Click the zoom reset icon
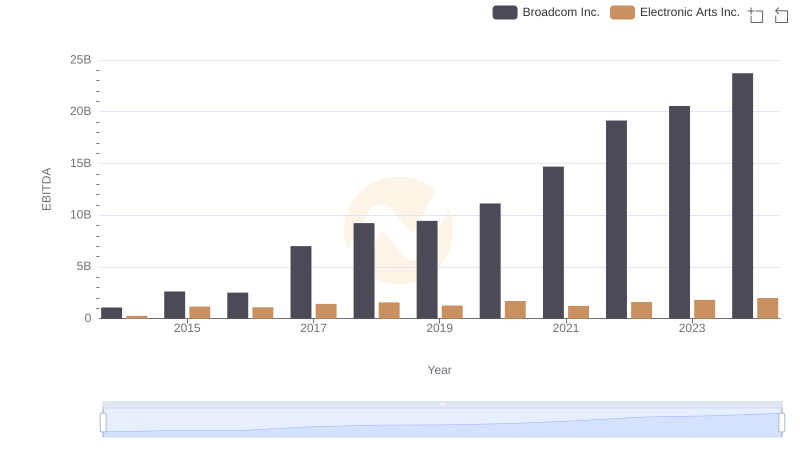 781,15
